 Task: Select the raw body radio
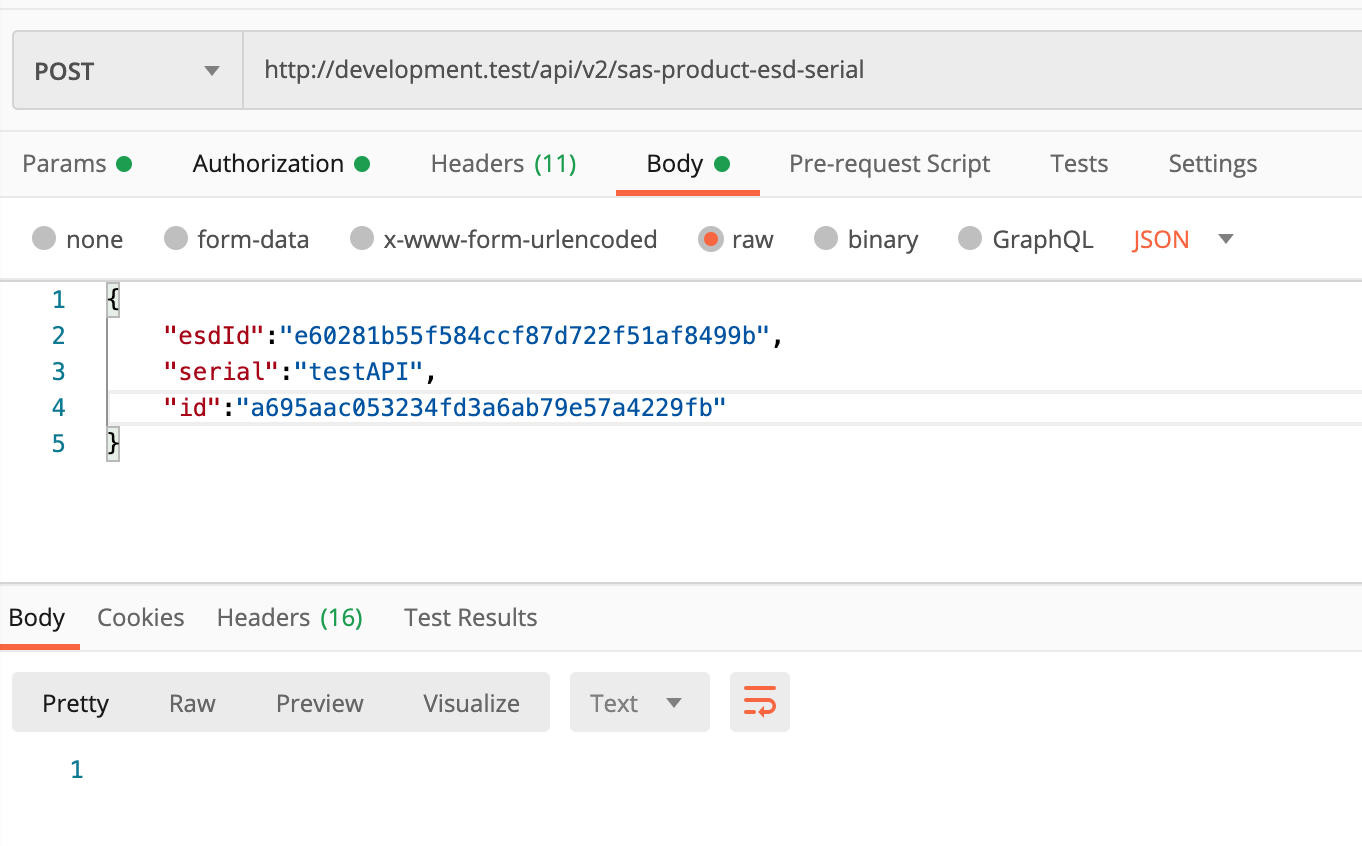click(711, 239)
